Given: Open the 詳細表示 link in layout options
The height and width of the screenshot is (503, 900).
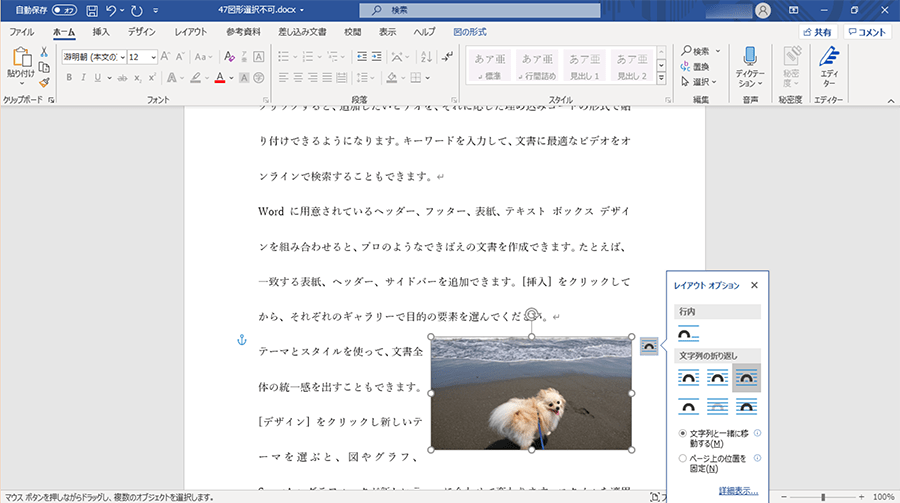Looking at the screenshot, I should [738, 491].
